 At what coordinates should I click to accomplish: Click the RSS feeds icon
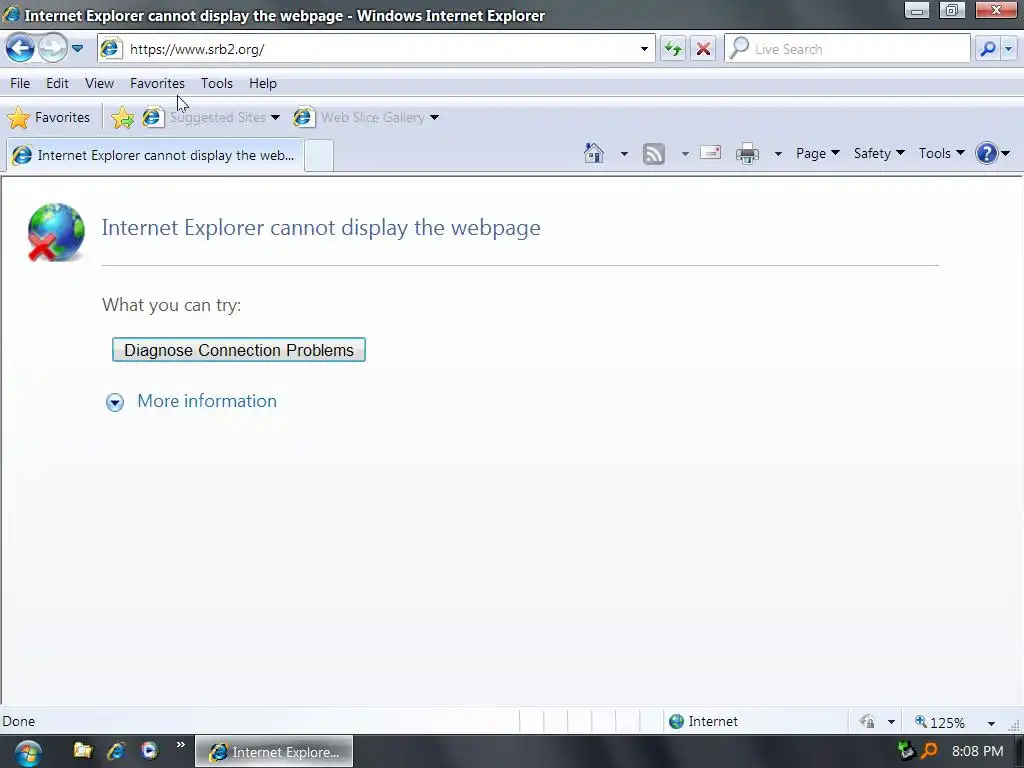pyautogui.click(x=654, y=153)
